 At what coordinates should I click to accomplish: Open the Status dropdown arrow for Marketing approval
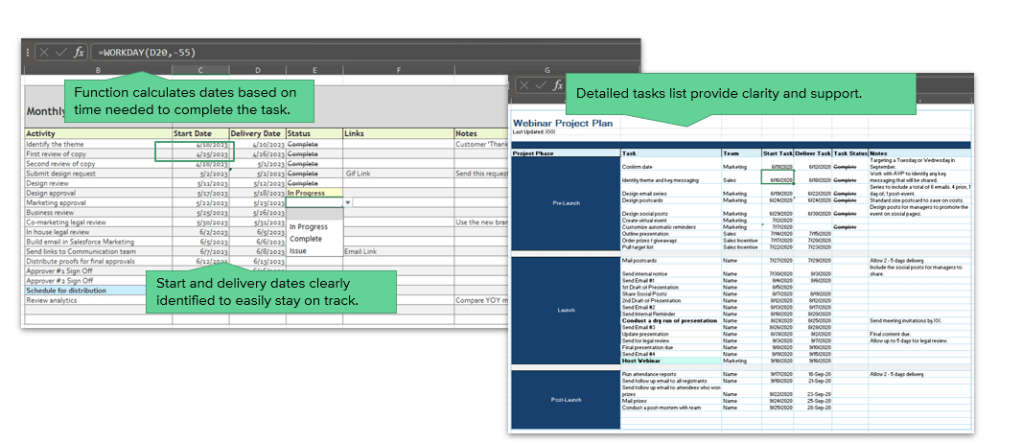point(347,202)
